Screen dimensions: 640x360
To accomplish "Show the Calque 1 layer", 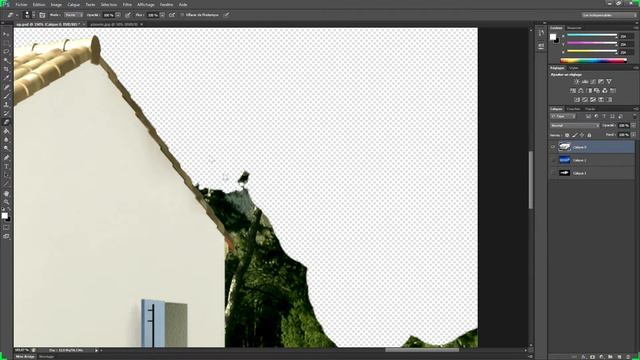I will tap(553, 173).
